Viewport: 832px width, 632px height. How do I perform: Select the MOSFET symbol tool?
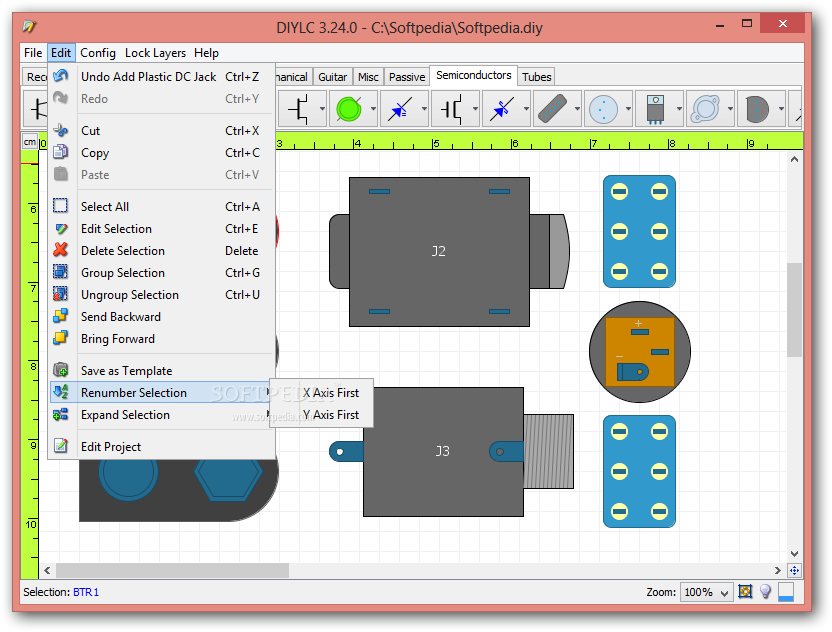(x=451, y=109)
